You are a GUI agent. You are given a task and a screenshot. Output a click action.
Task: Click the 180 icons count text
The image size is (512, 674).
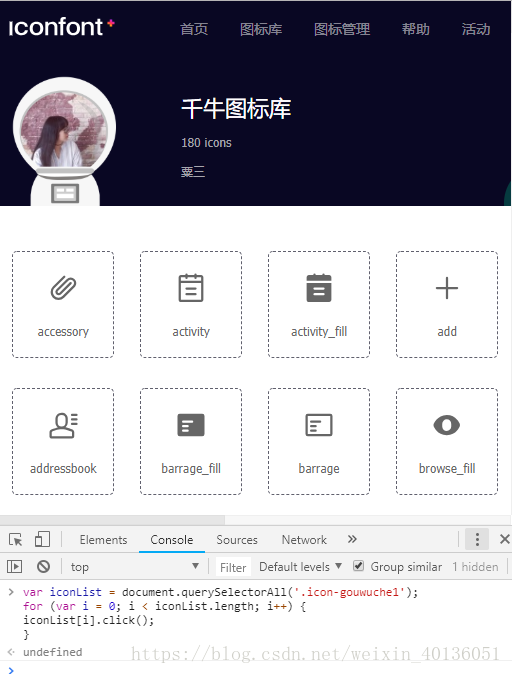[x=206, y=143]
